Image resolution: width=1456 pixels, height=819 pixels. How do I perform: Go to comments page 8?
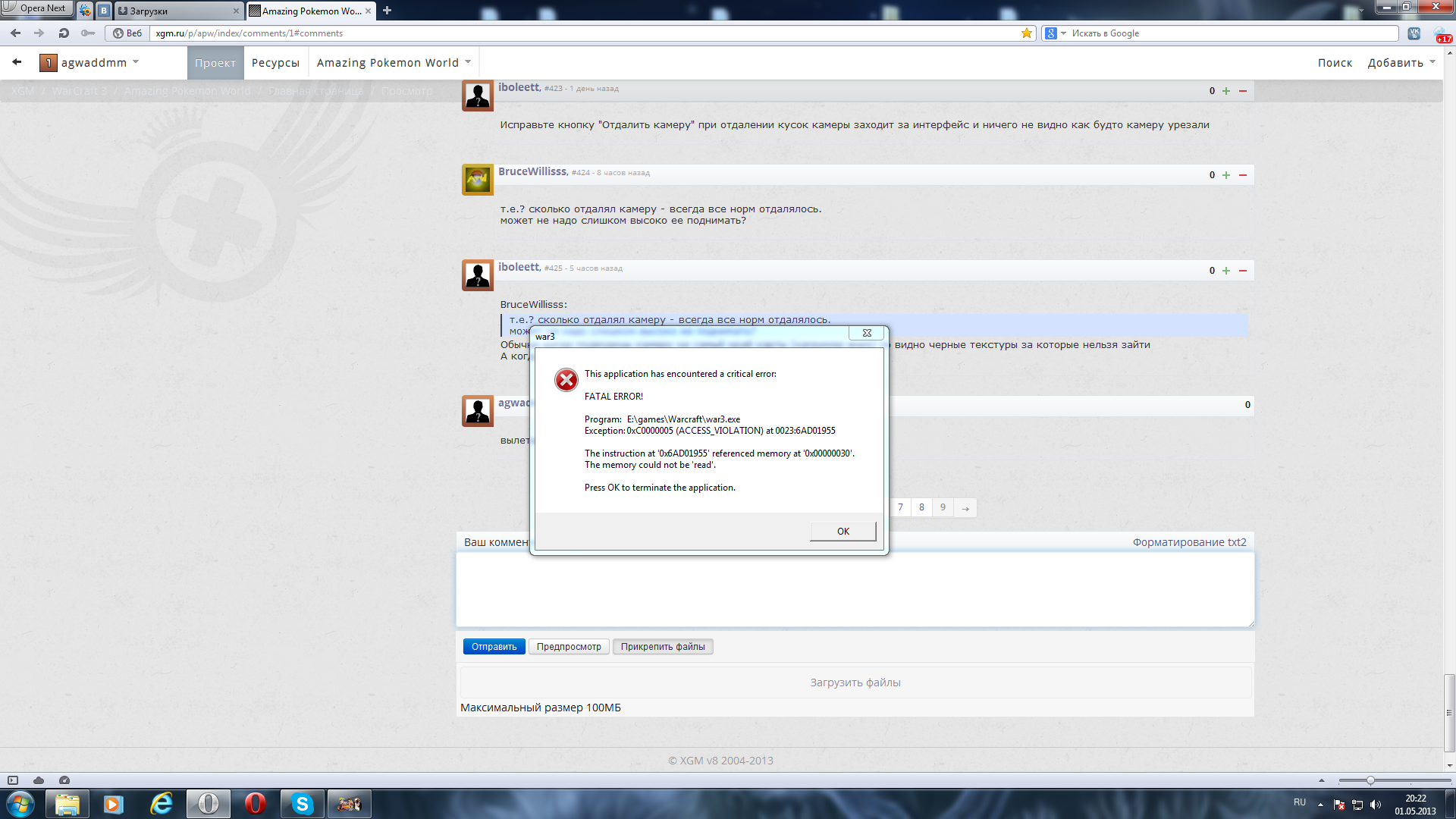pyautogui.click(x=921, y=507)
